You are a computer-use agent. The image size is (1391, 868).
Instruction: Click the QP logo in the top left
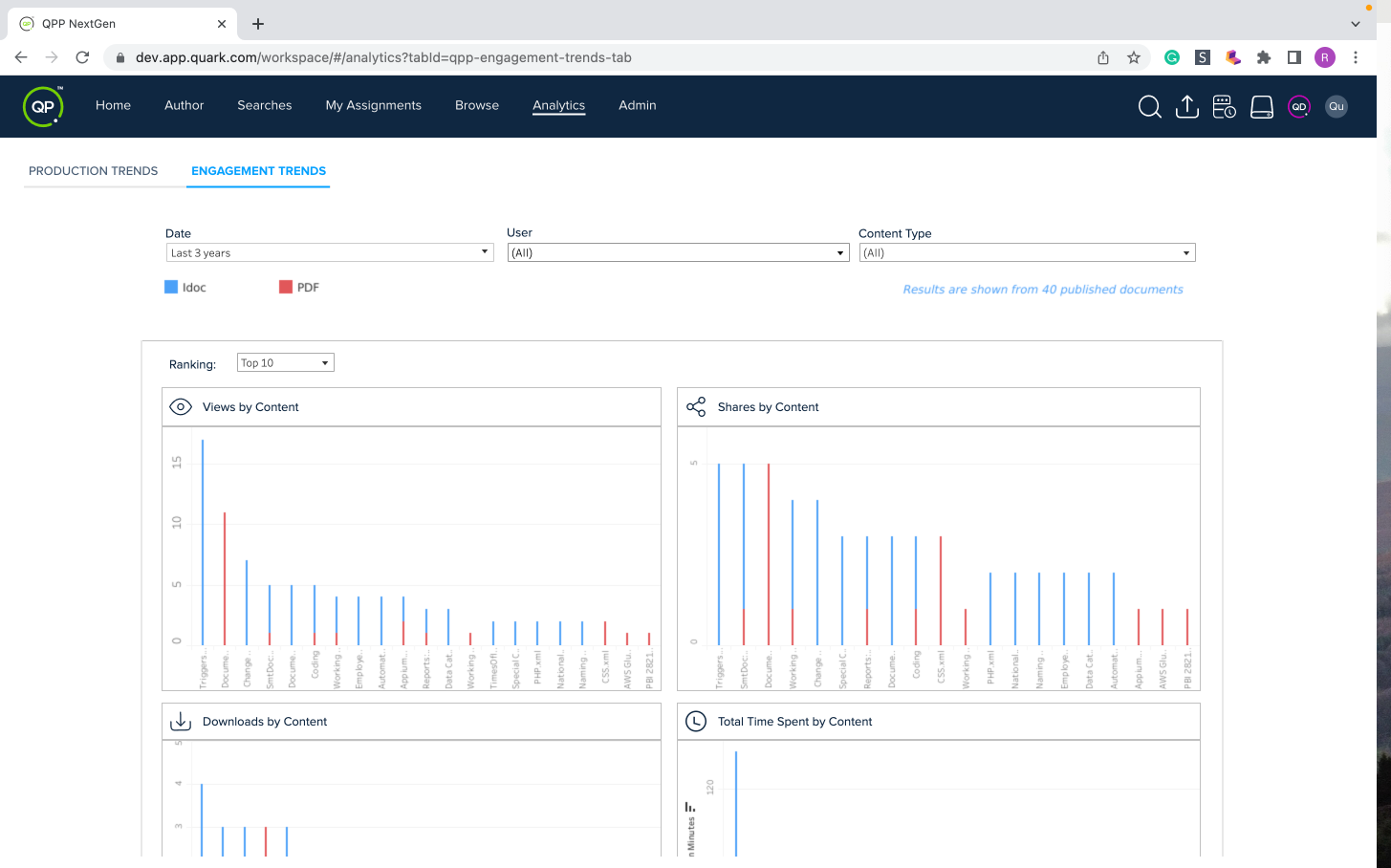[43, 106]
